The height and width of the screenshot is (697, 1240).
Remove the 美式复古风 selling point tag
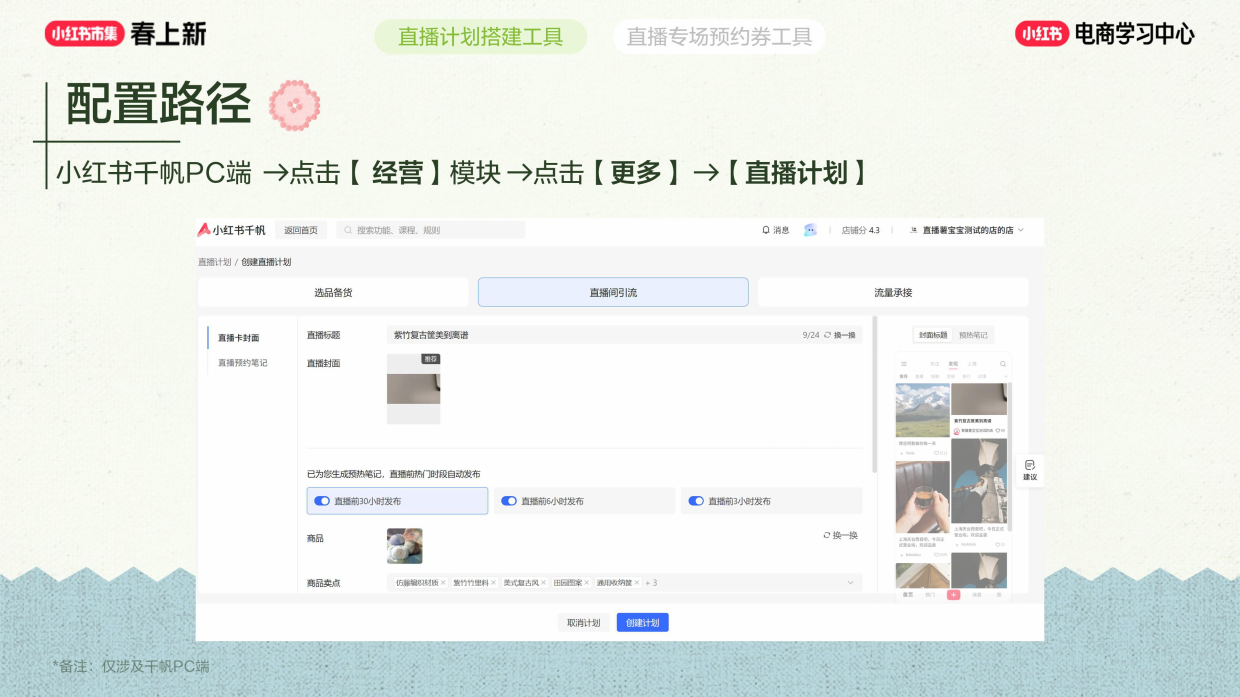pos(543,581)
